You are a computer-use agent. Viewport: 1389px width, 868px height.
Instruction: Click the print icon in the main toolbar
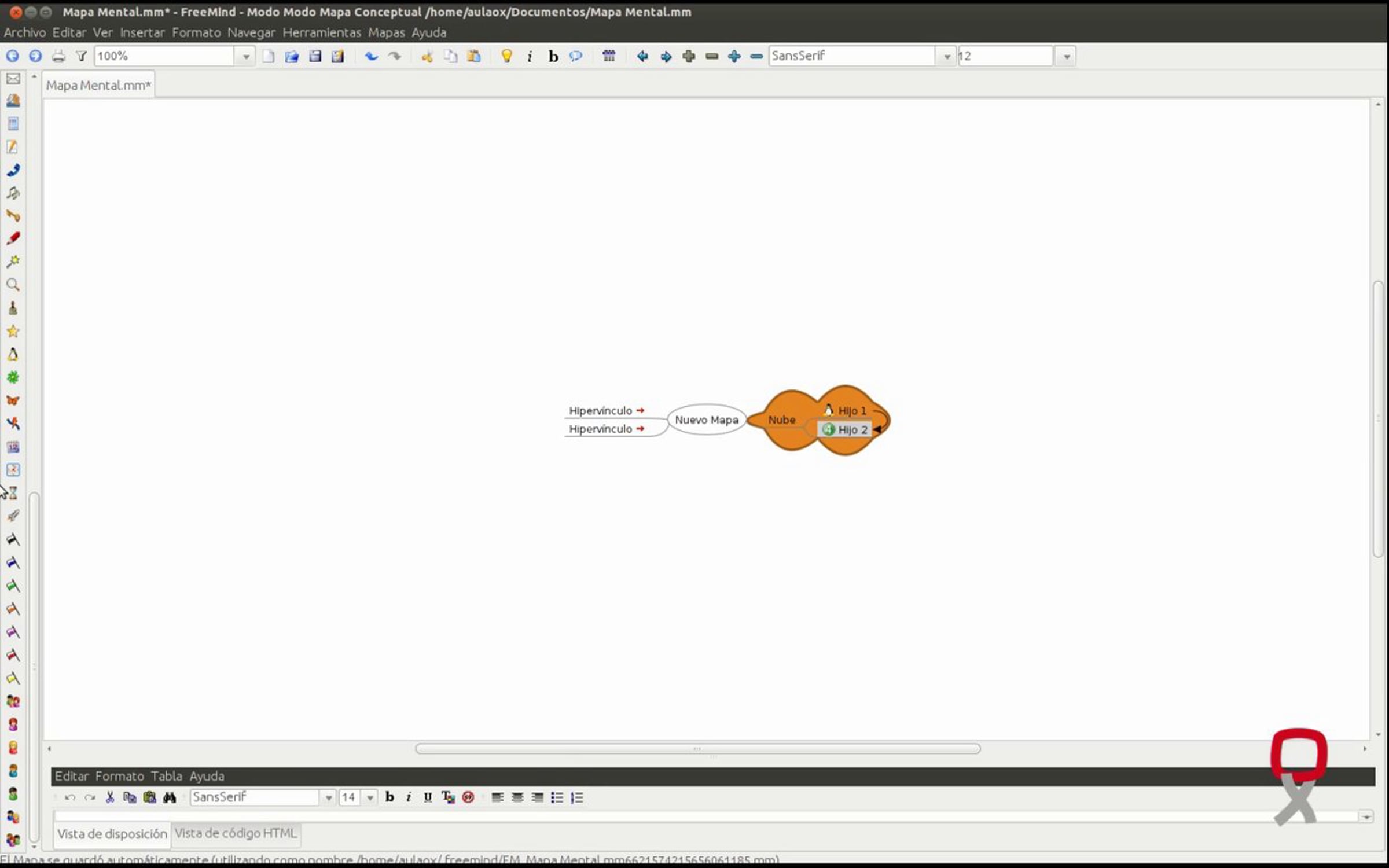[x=58, y=56]
